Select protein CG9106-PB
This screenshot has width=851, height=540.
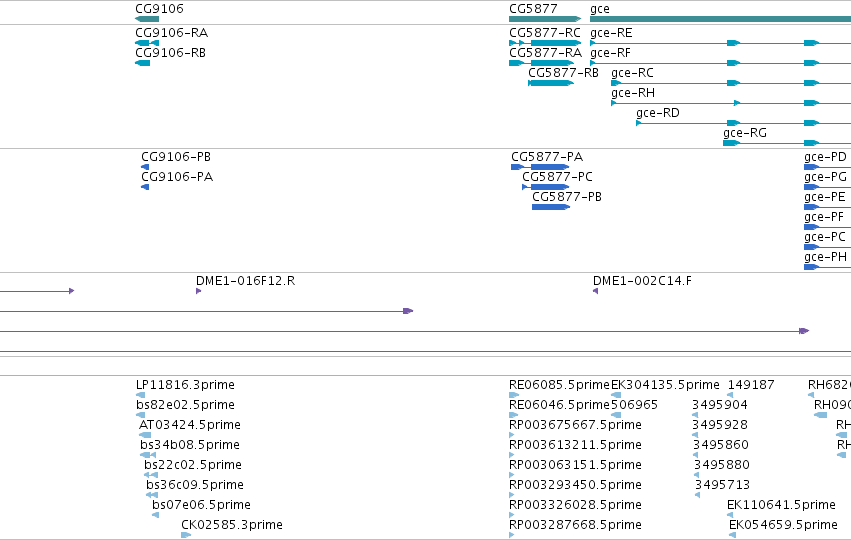pos(145,167)
